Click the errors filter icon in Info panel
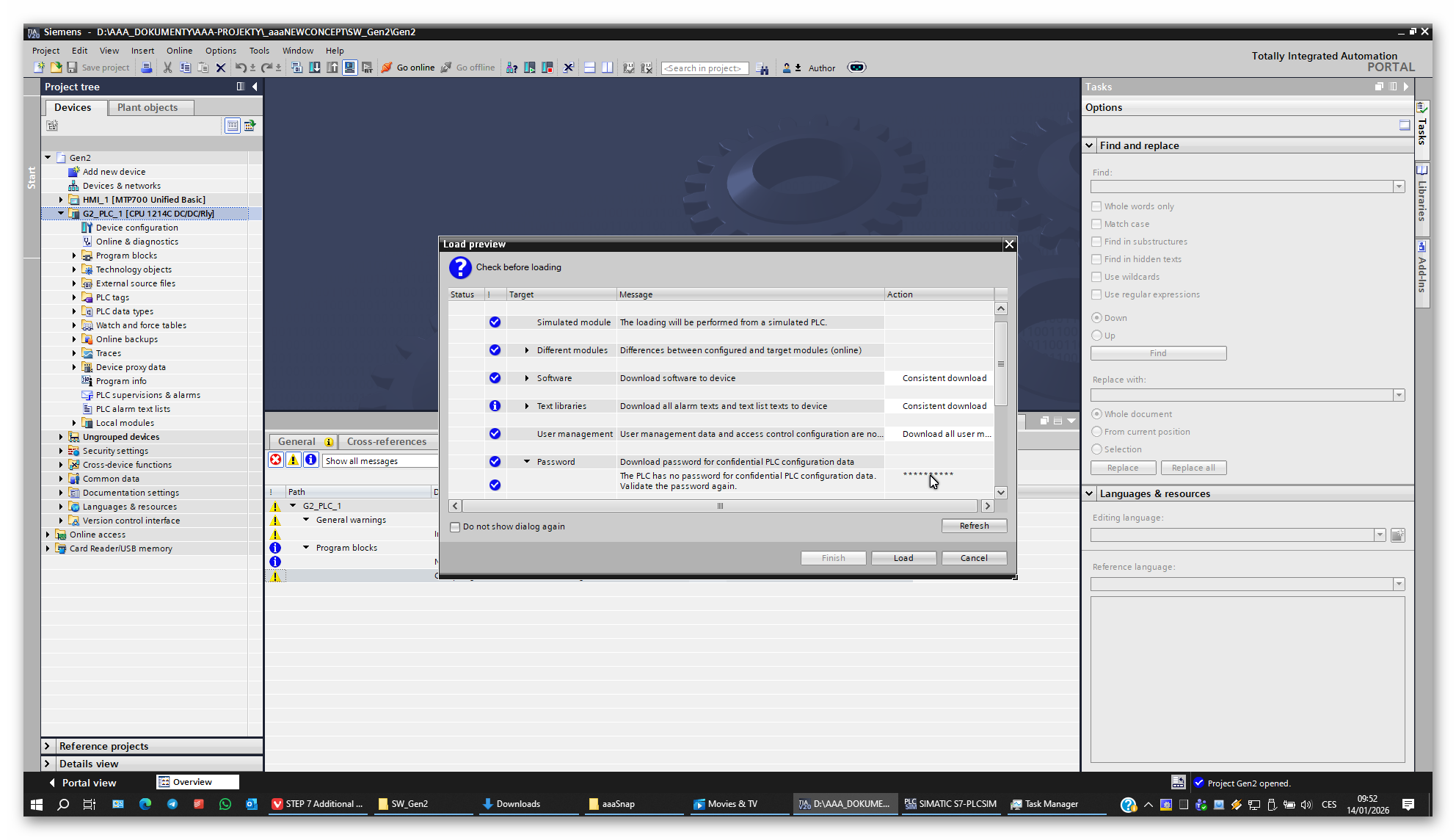 point(276,460)
